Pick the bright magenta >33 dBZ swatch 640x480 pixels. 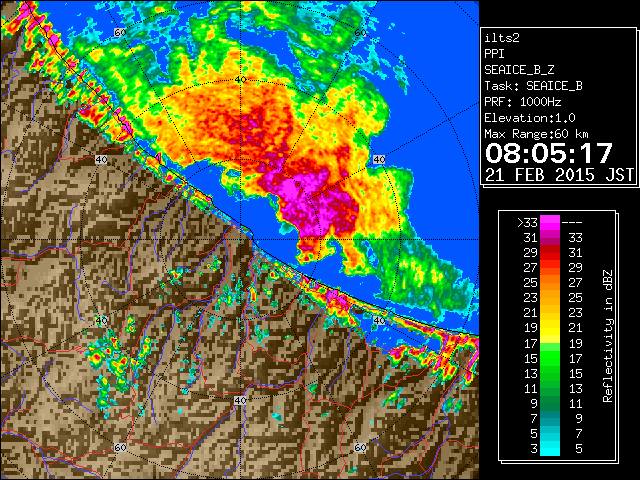pos(550,223)
